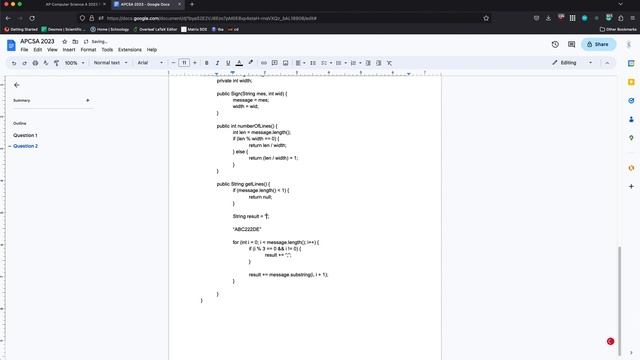The height and width of the screenshot is (360, 640).
Task: Add a summary with plus icon
Action: (88, 100)
